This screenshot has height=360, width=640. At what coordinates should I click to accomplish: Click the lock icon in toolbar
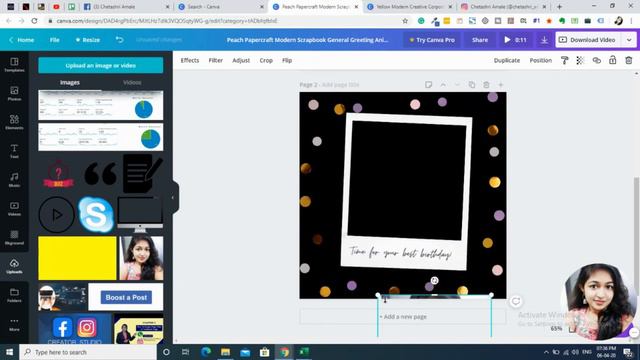(613, 60)
